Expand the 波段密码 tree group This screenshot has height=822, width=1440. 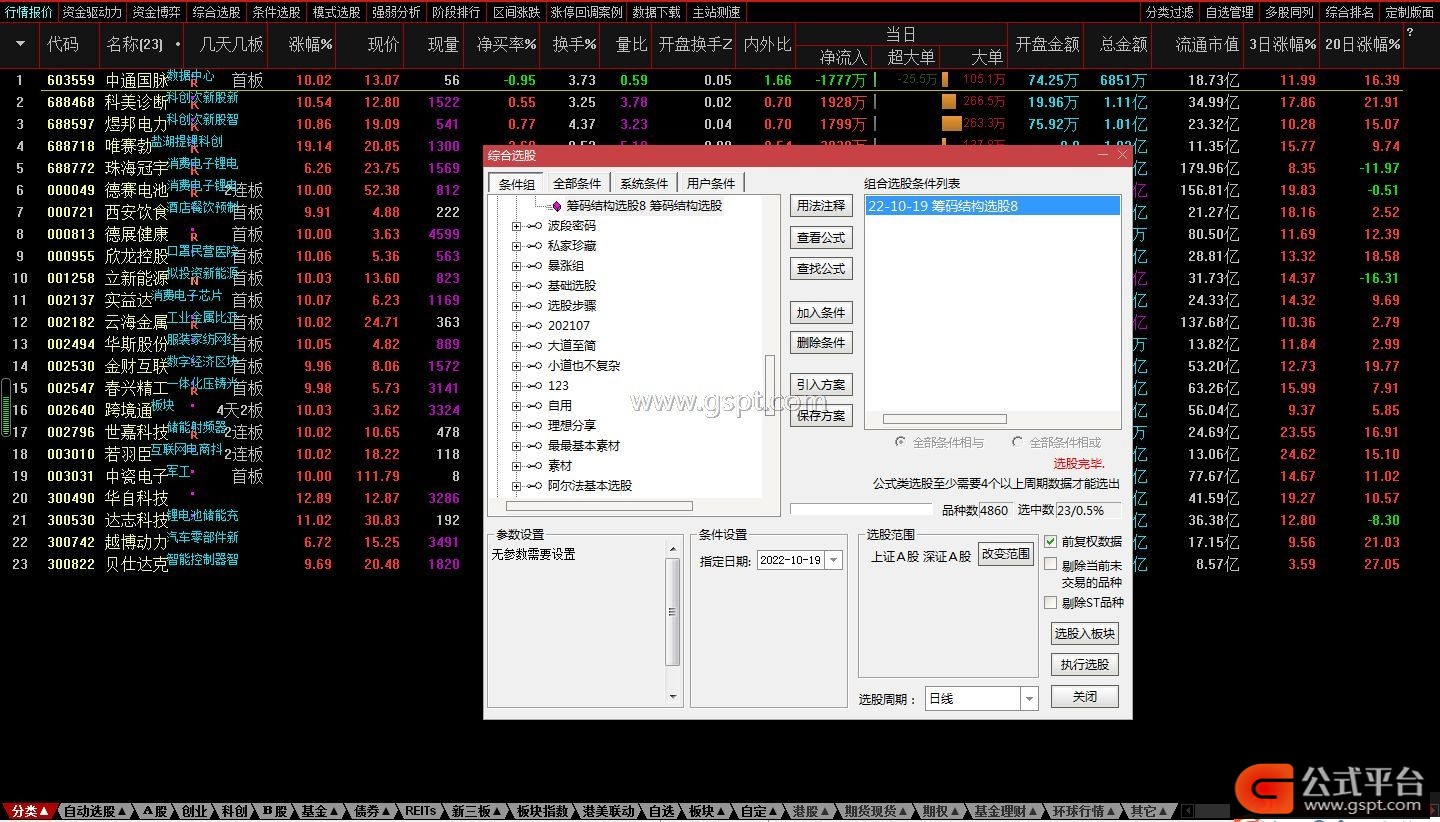(x=517, y=226)
